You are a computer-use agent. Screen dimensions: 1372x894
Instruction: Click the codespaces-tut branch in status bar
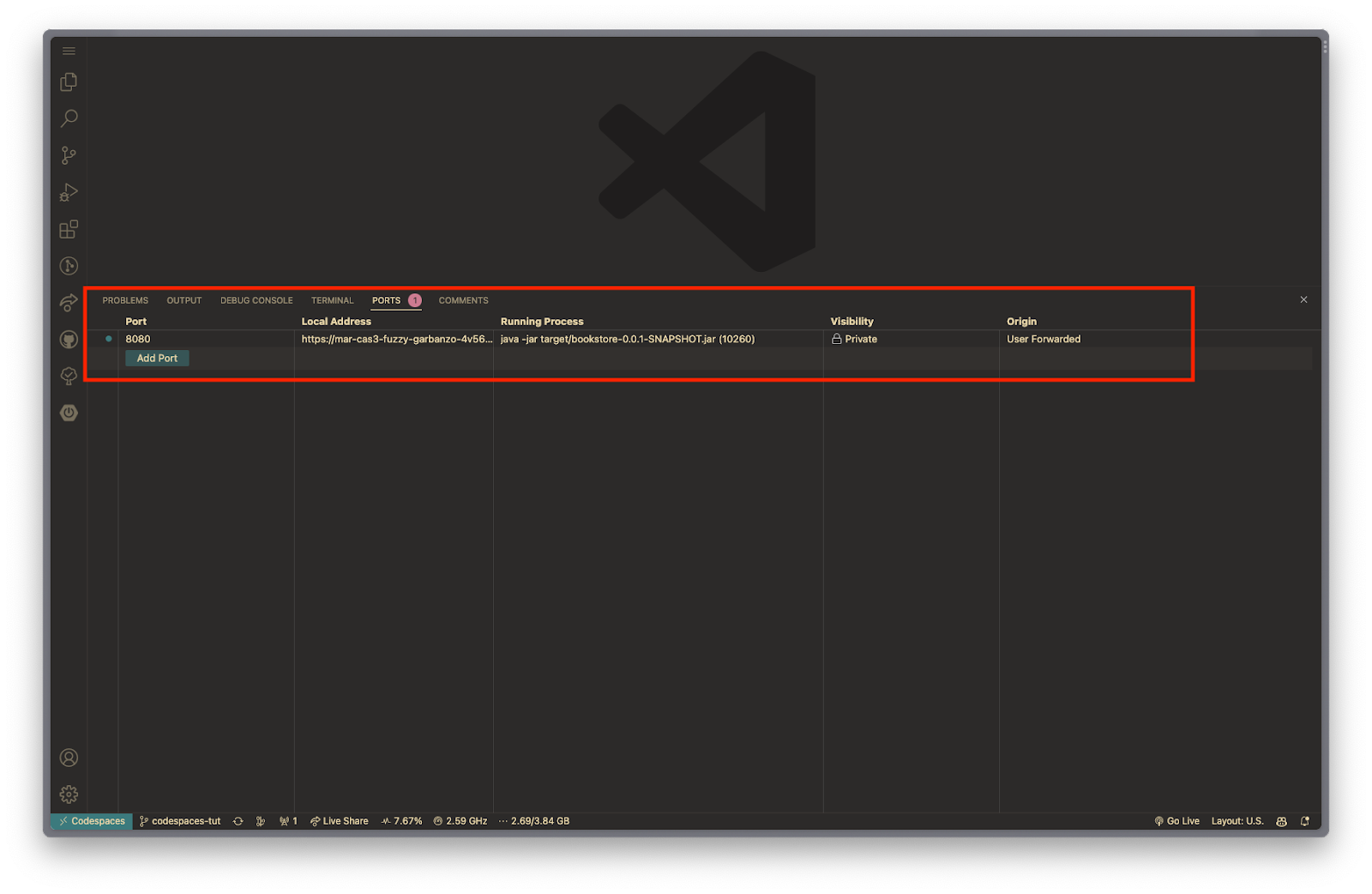pos(180,821)
